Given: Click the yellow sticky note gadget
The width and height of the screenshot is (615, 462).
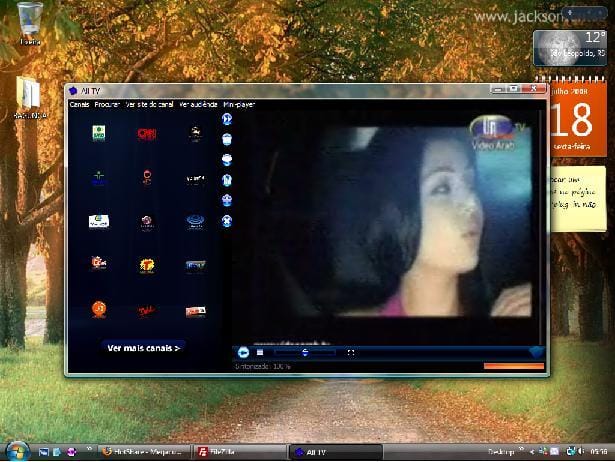Looking at the screenshot, I should click(x=578, y=199).
